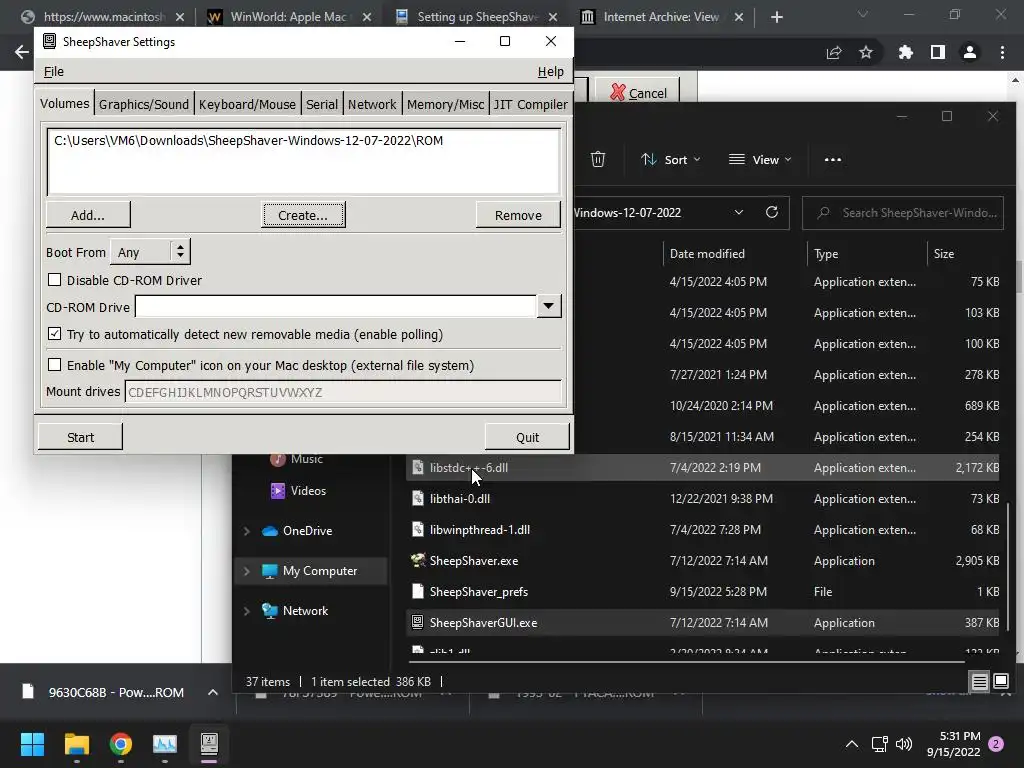1024x768 pixels.
Task: Switch to Keyboard/Mouse tab
Action: click(247, 104)
